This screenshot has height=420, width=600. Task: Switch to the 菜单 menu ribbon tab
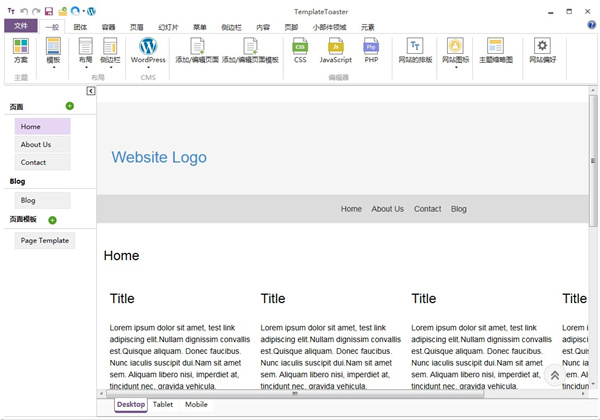(200, 27)
